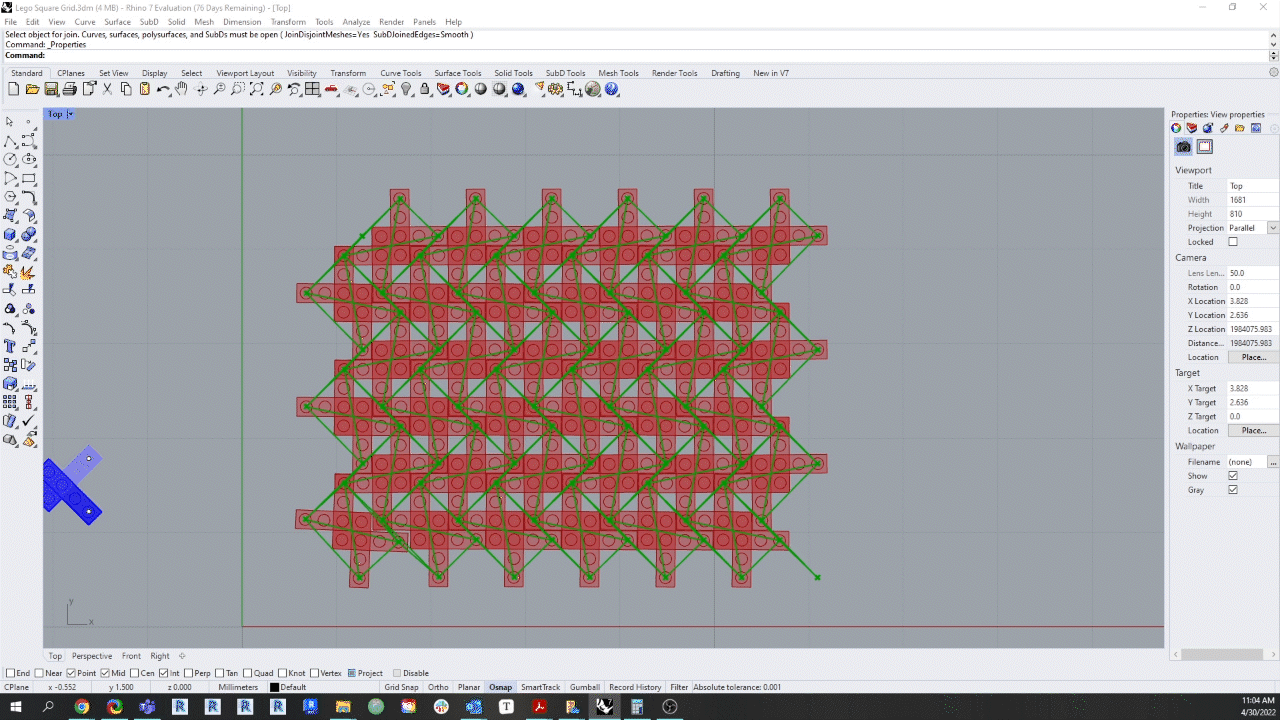Toggle the Near osnap checkbox

coord(38,673)
